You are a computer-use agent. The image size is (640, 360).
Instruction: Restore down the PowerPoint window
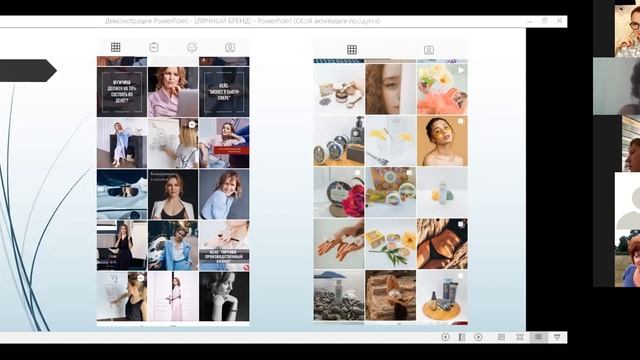click(x=544, y=20)
